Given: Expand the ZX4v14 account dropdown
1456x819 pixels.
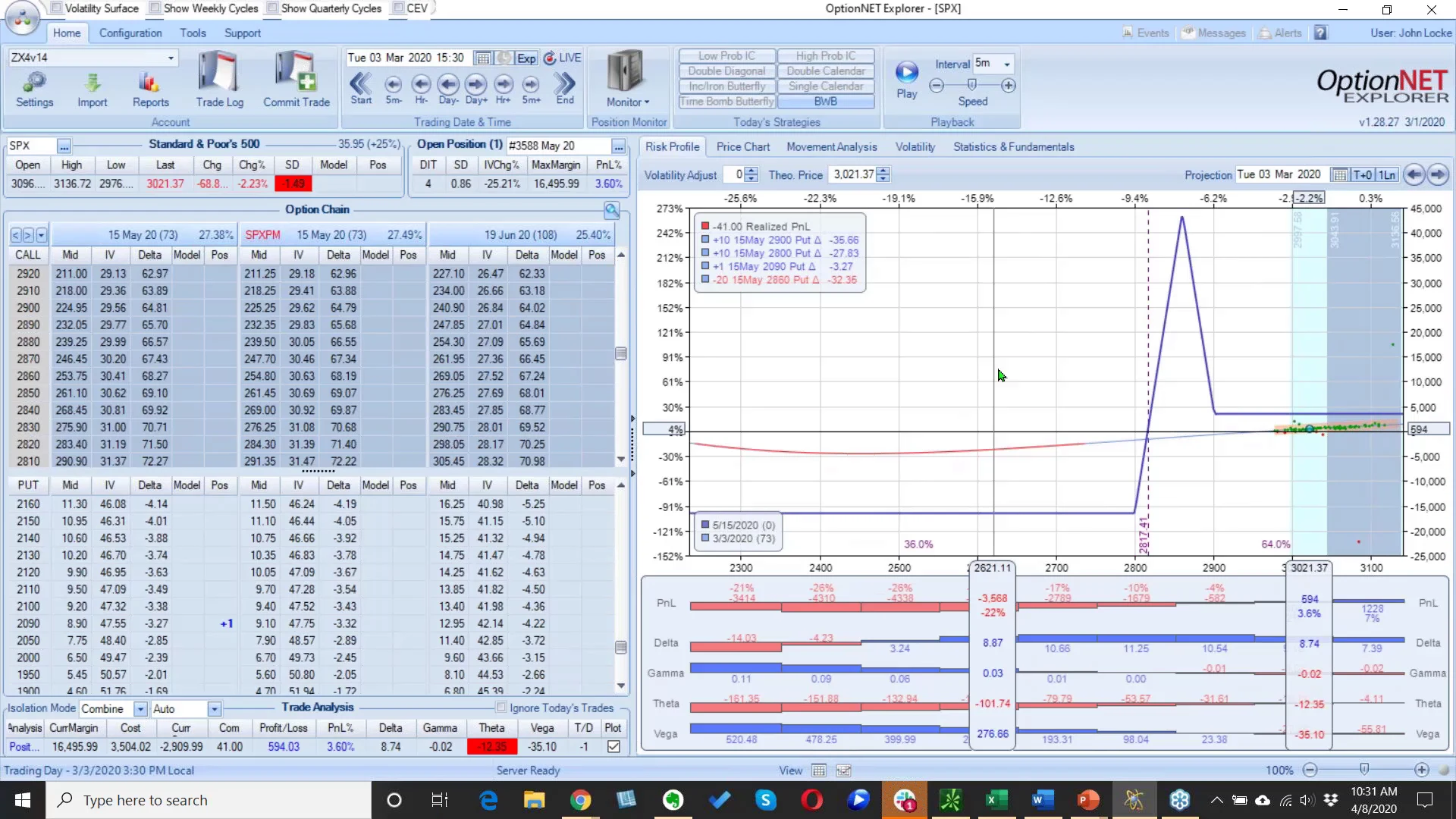Looking at the screenshot, I should click(171, 58).
